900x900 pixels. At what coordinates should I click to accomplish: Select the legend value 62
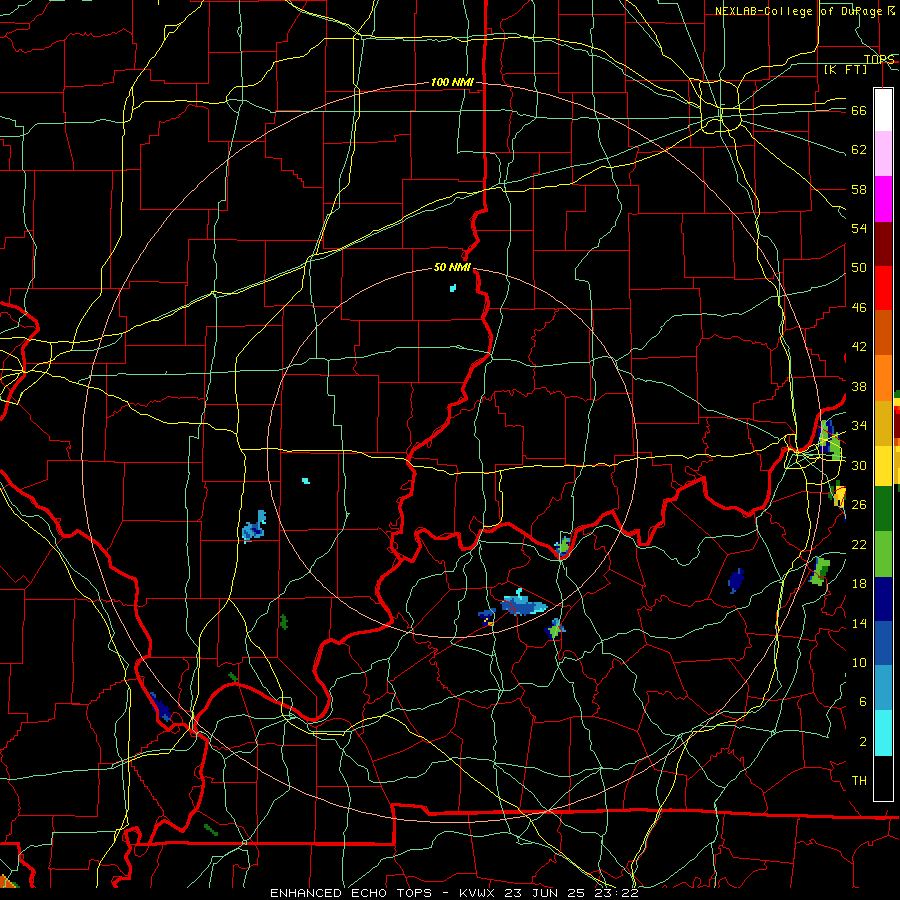pyautogui.click(x=859, y=150)
